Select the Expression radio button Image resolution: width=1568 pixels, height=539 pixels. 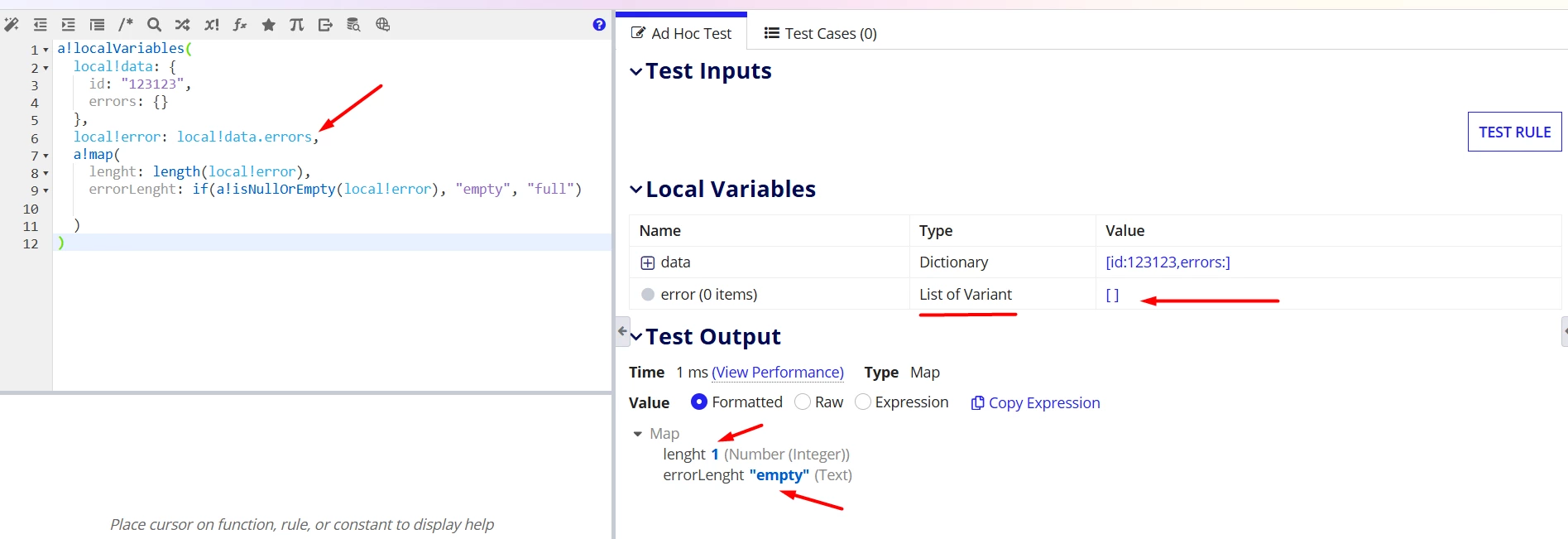pyautogui.click(x=863, y=402)
